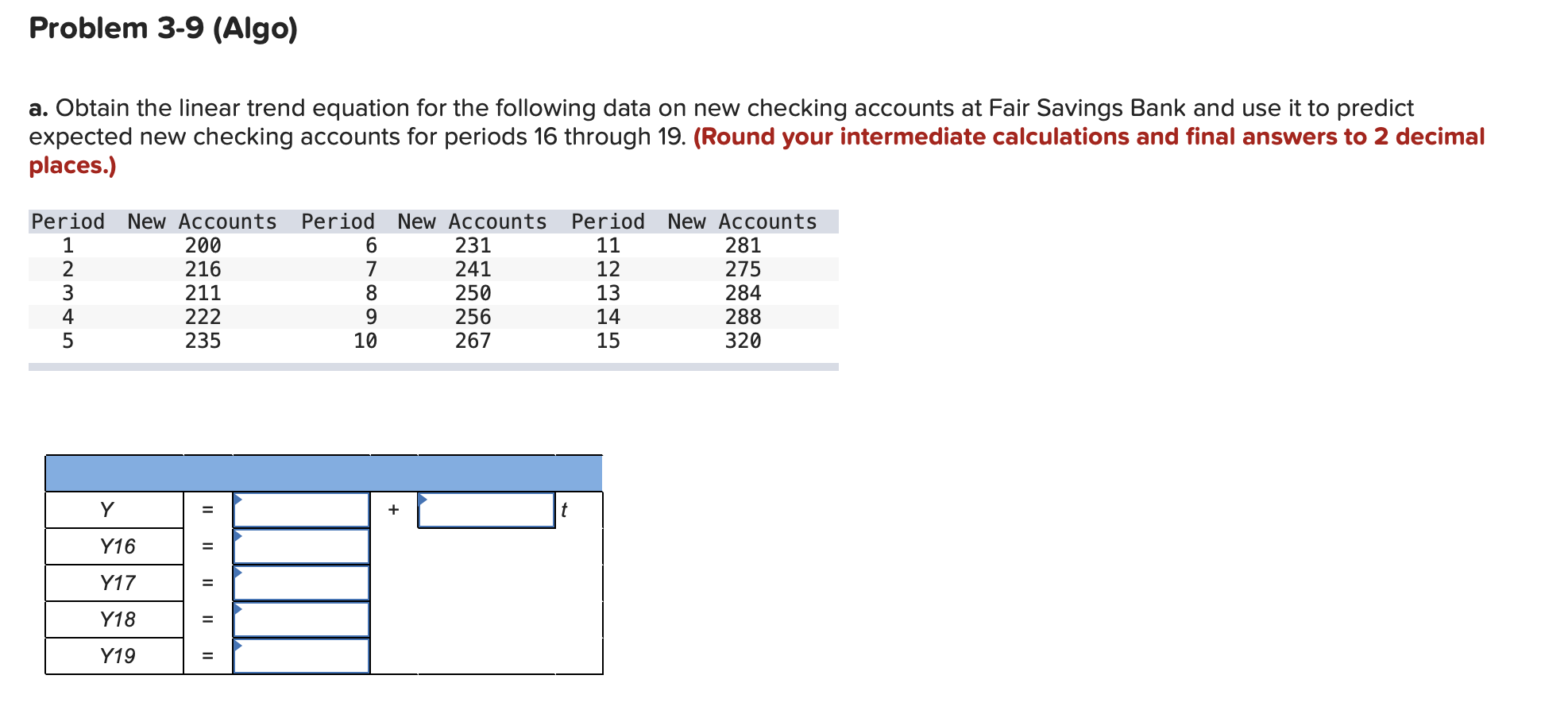Click the red rounding instructions text
The image size is (1568, 710).
[1088, 137]
